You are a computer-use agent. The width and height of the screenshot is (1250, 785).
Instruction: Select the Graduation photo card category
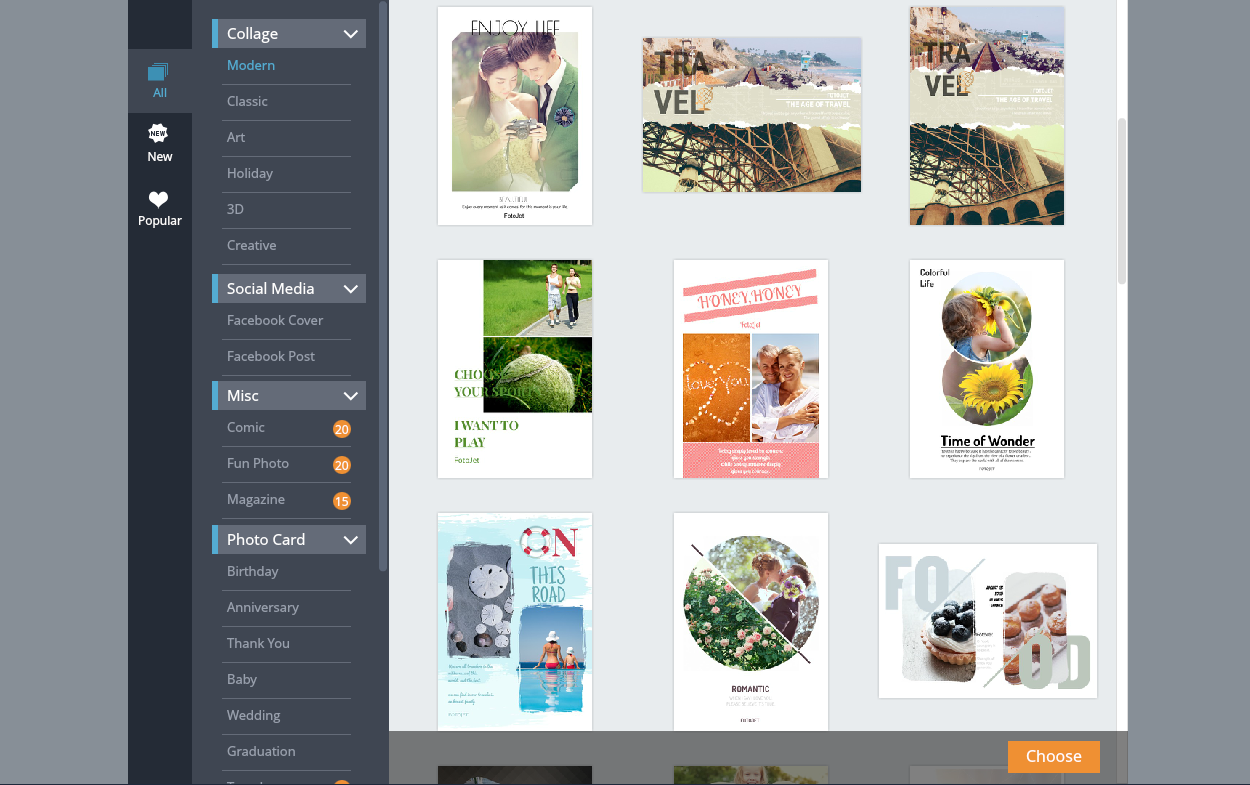pyautogui.click(x=261, y=751)
